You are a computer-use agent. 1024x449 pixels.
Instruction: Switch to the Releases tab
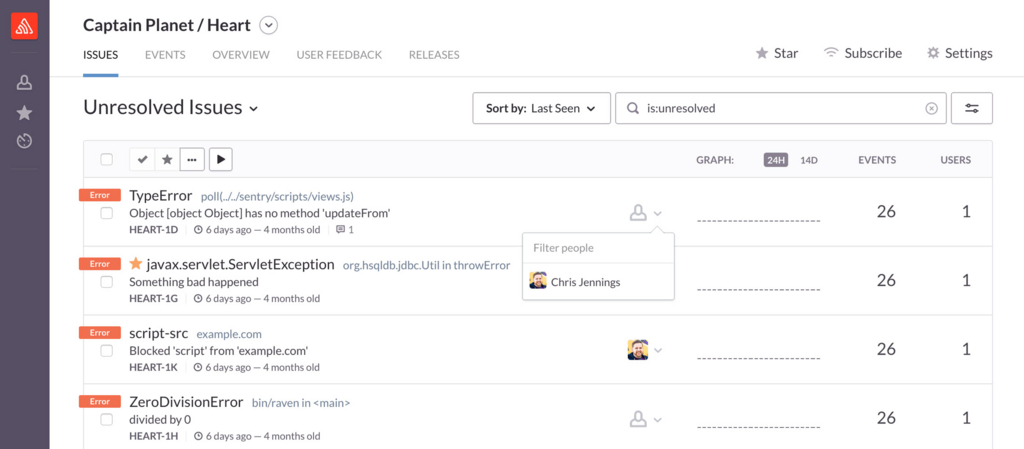434,55
